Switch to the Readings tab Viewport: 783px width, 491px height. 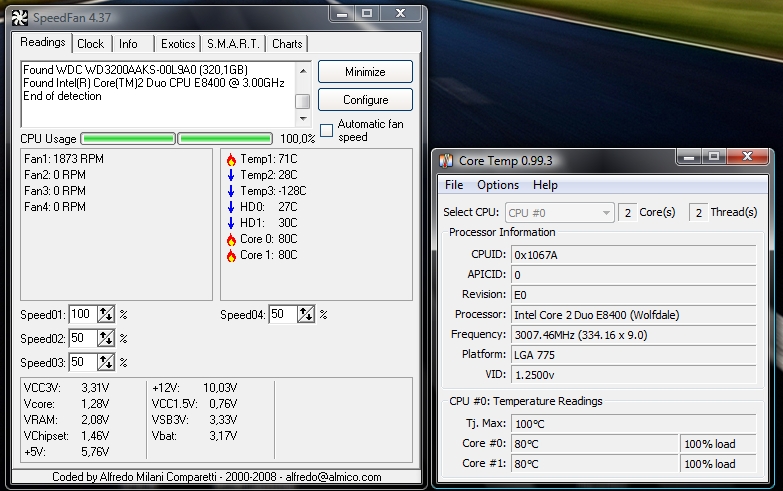click(42, 42)
